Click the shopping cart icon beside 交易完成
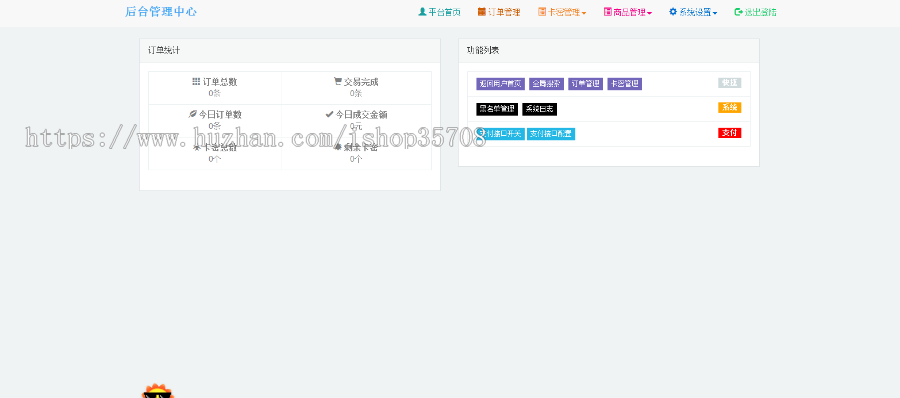 [338, 82]
